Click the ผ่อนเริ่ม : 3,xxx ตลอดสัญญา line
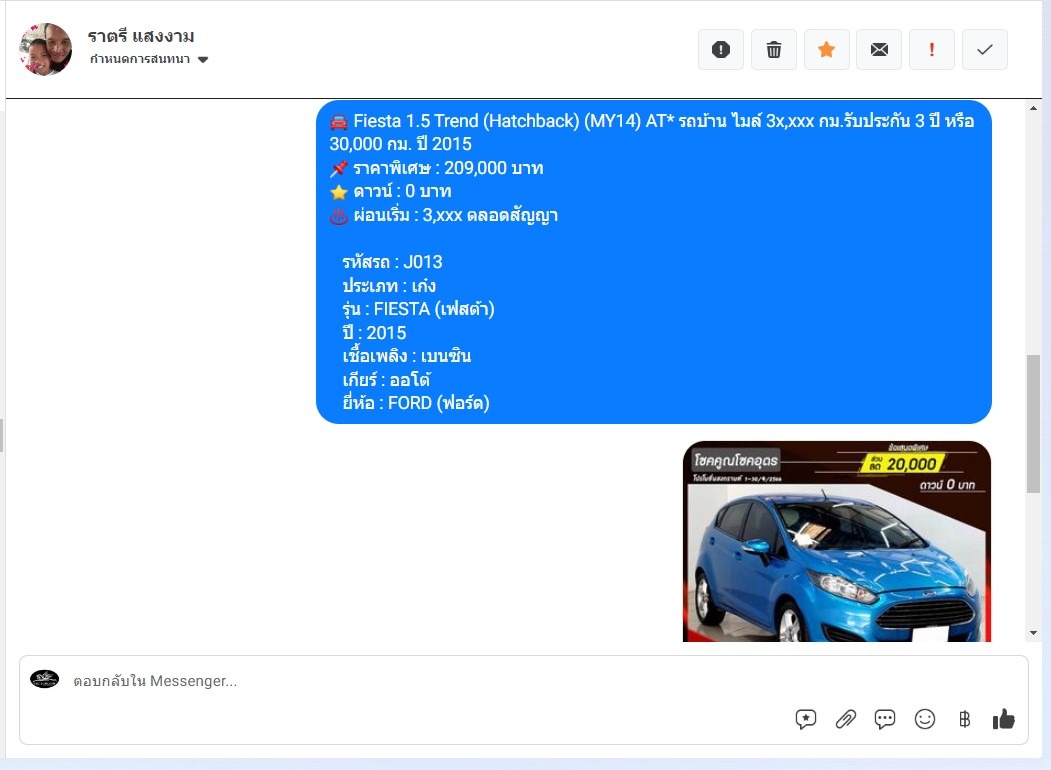The image size is (1051, 770). point(444,215)
